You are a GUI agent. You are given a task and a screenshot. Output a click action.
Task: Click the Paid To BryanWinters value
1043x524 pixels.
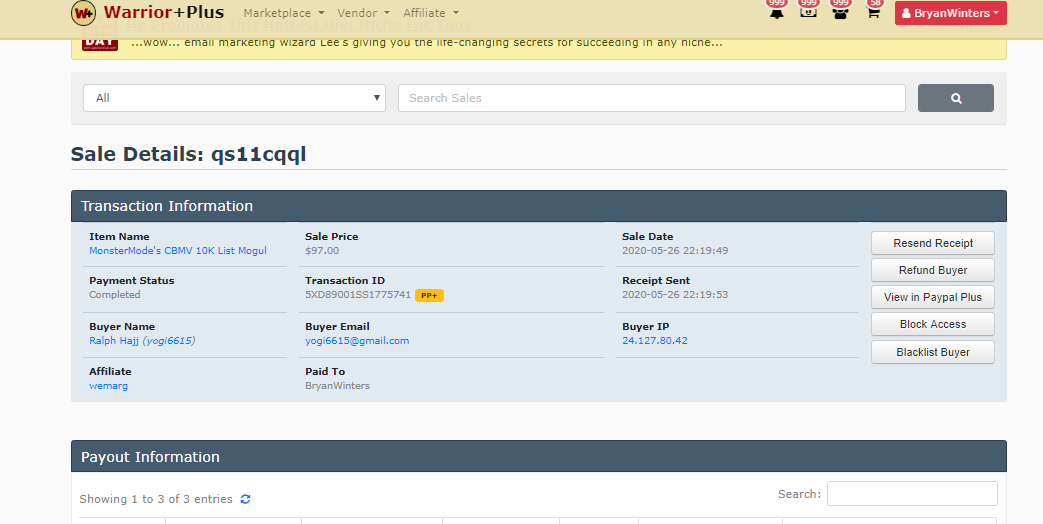click(x=337, y=386)
